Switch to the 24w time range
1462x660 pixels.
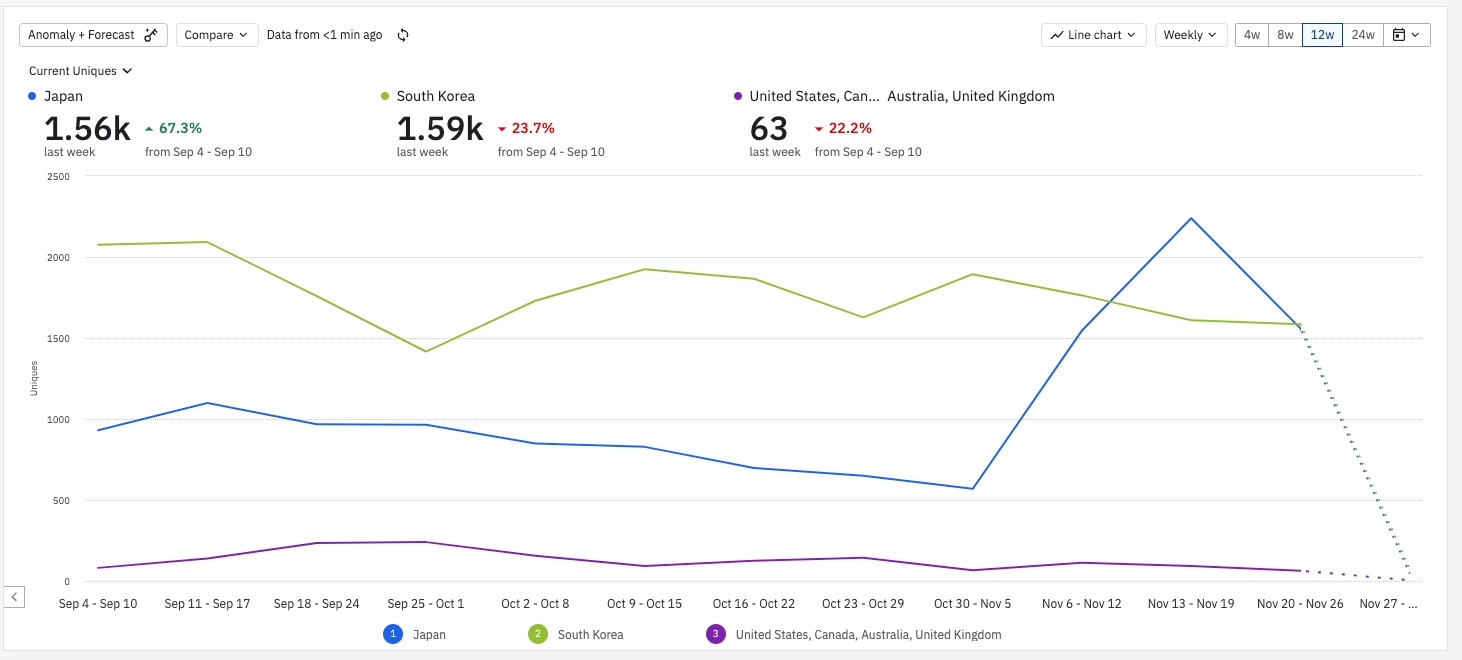[1362, 35]
